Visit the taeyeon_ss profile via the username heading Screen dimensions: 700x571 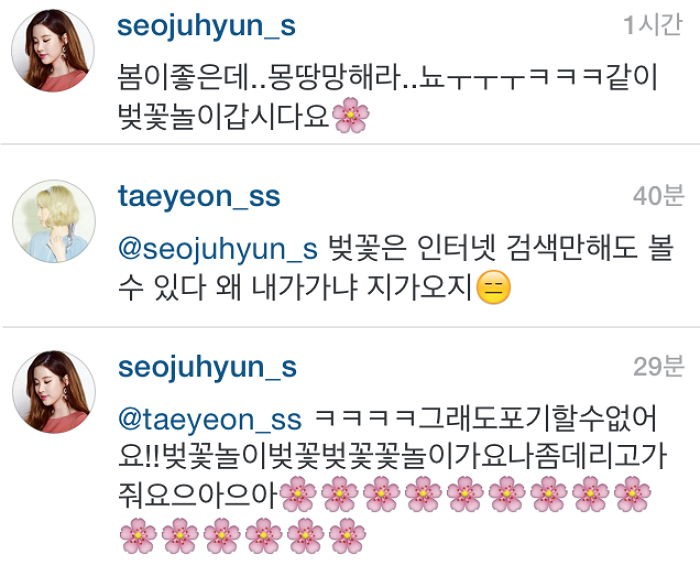tap(199, 196)
